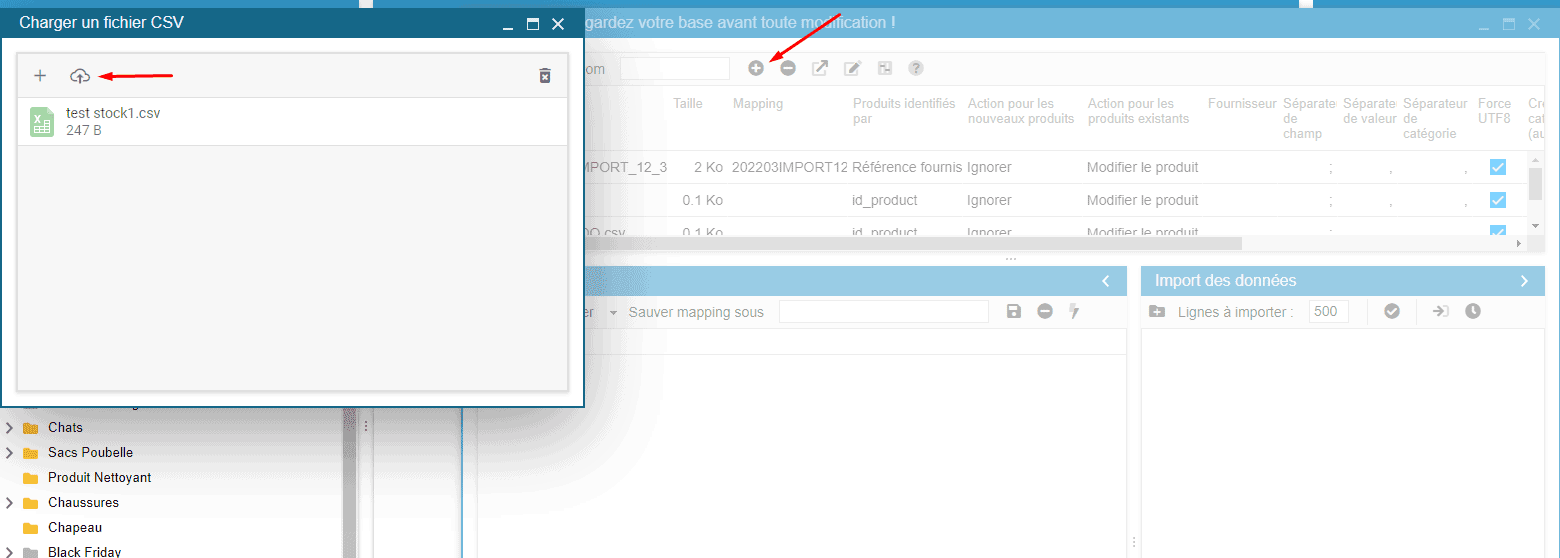Click the Lignes à importer number field
The width and height of the screenshot is (1560, 558).
(1328, 312)
